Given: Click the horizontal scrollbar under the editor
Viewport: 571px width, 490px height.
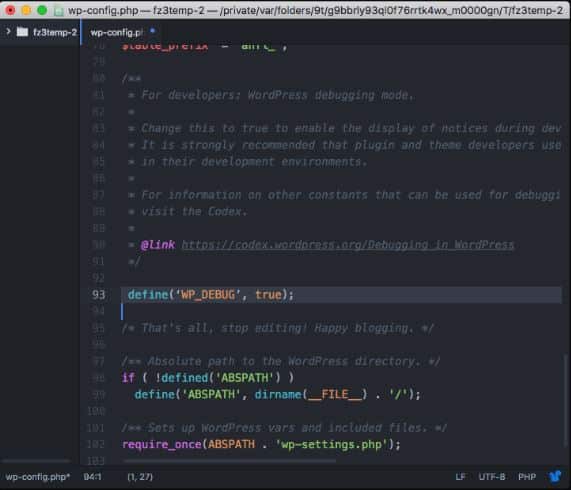Looking at the screenshot, I should 229,461.
